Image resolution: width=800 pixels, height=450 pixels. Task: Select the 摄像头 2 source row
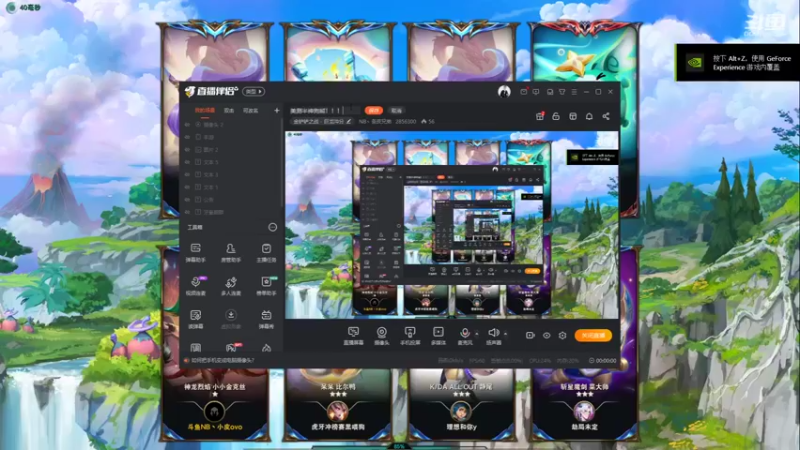tap(232, 124)
